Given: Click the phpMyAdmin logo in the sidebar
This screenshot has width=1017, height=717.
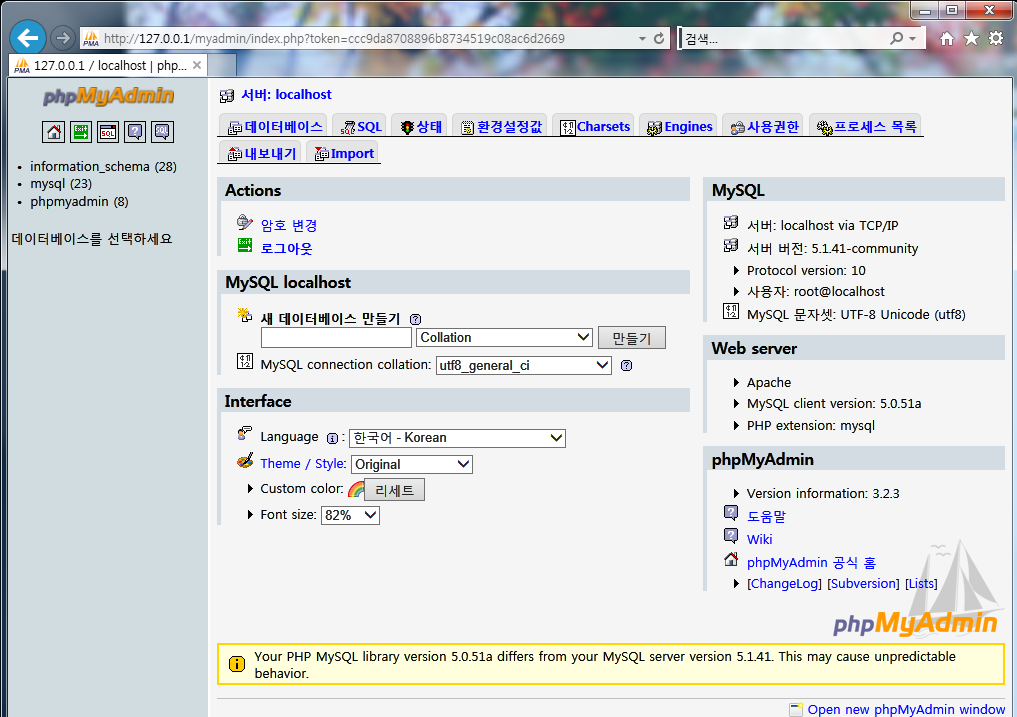Looking at the screenshot, I should click(x=108, y=96).
